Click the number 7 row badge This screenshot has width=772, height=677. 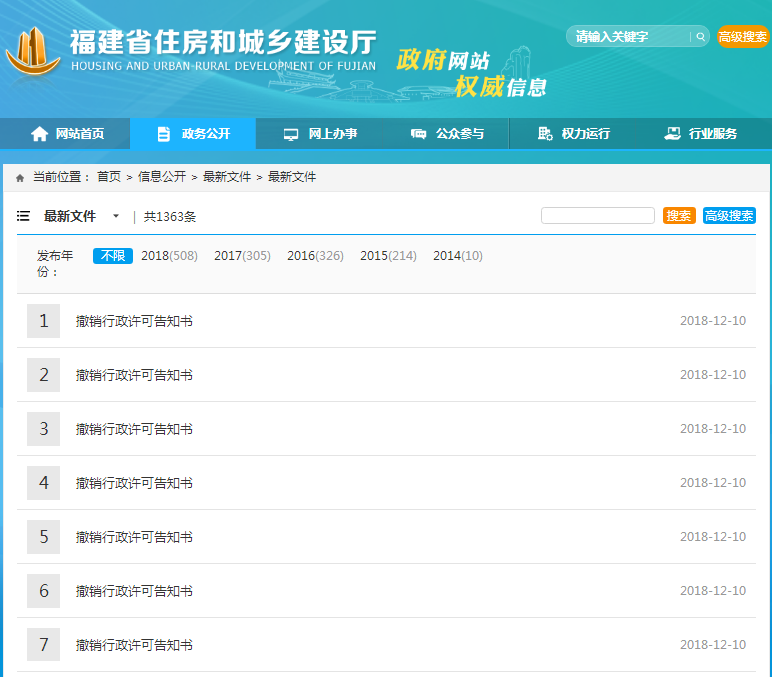tap(43, 645)
